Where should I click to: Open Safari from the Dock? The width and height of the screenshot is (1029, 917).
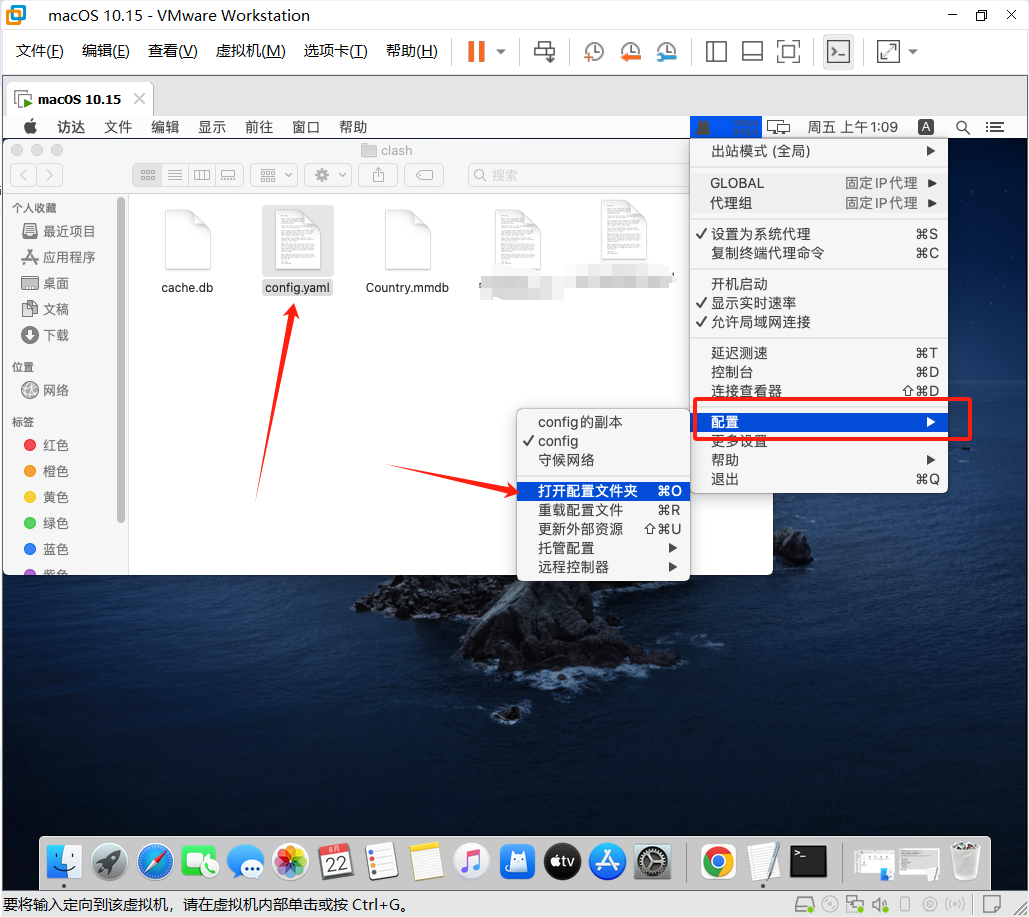pyautogui.click(x=155, y=860)
